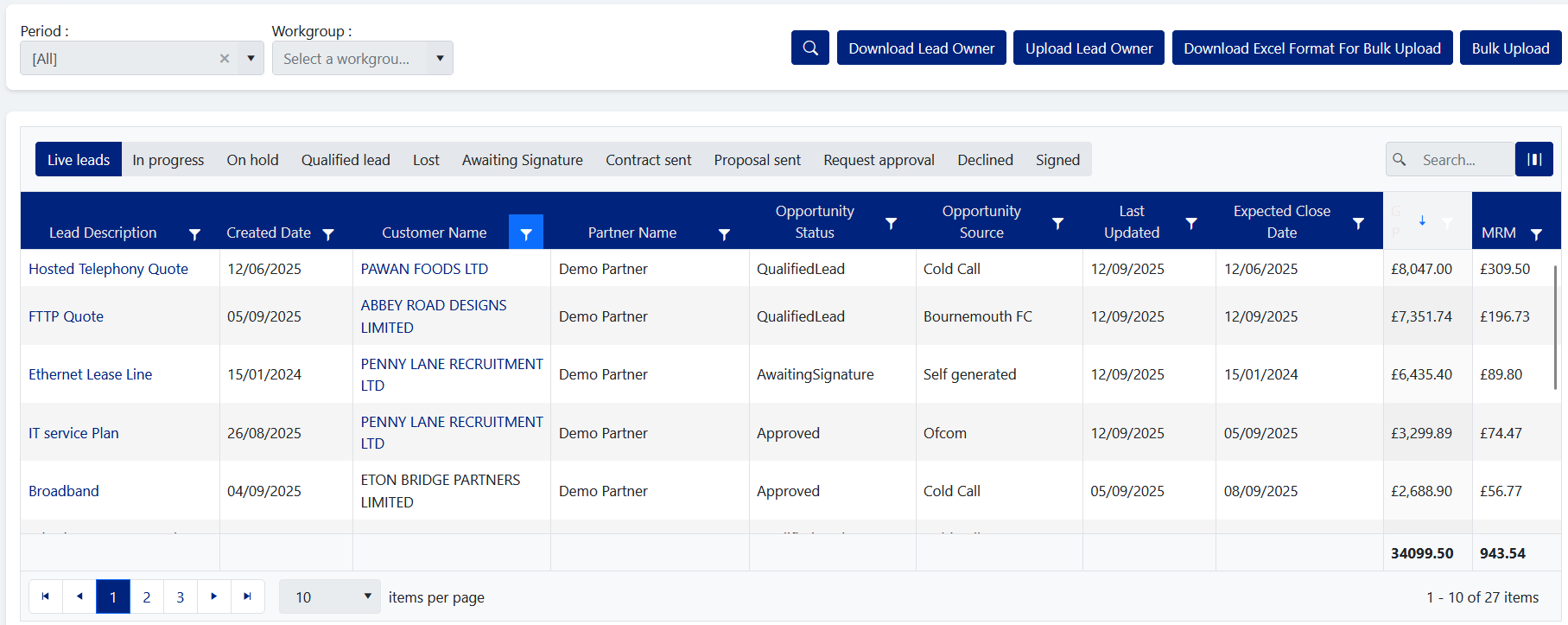1568x625 pixels.
Task: Open the Workgroup dropdown
Action: [x=440, y=59]
